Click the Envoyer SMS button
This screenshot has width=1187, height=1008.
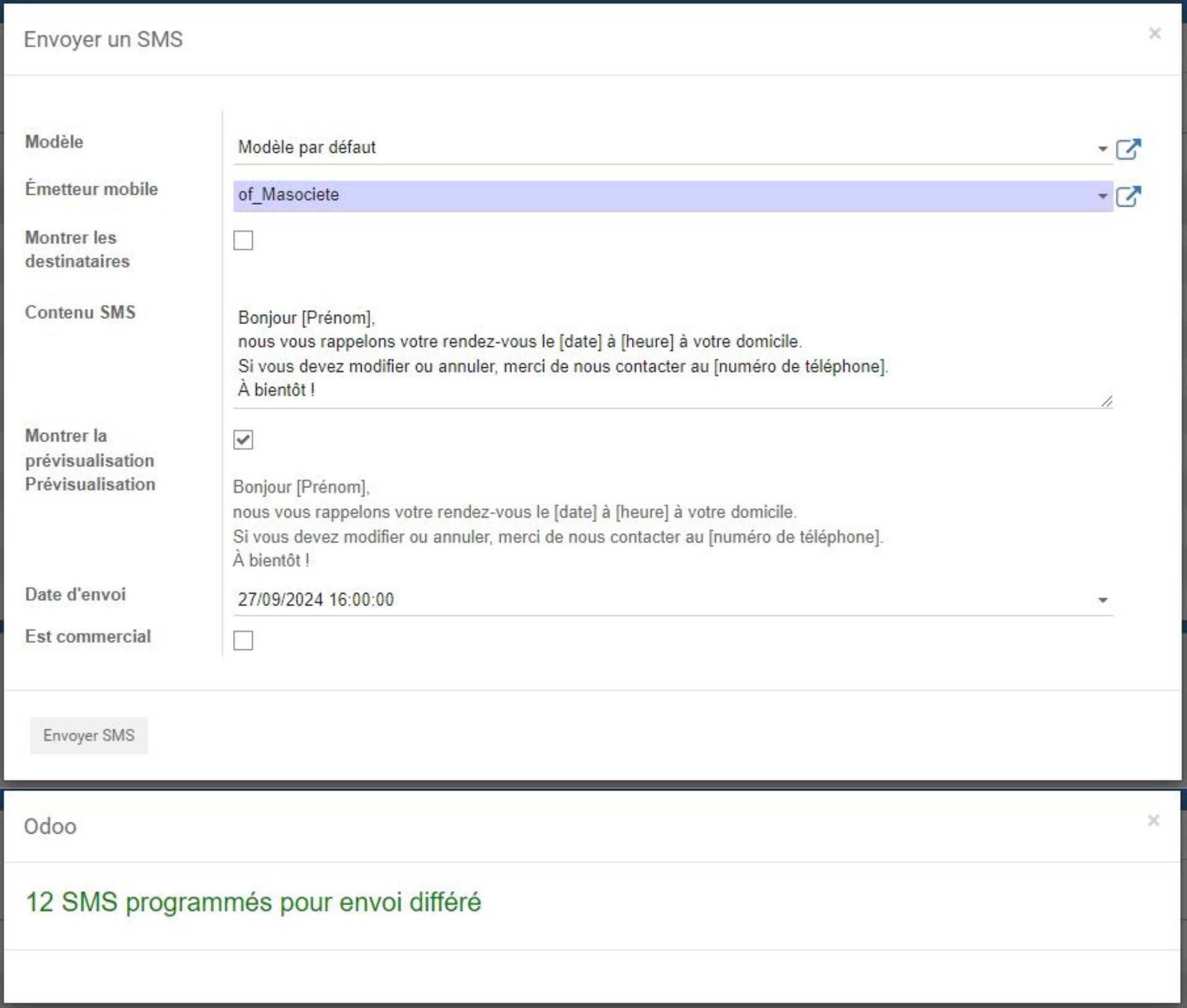coord(88,736)
